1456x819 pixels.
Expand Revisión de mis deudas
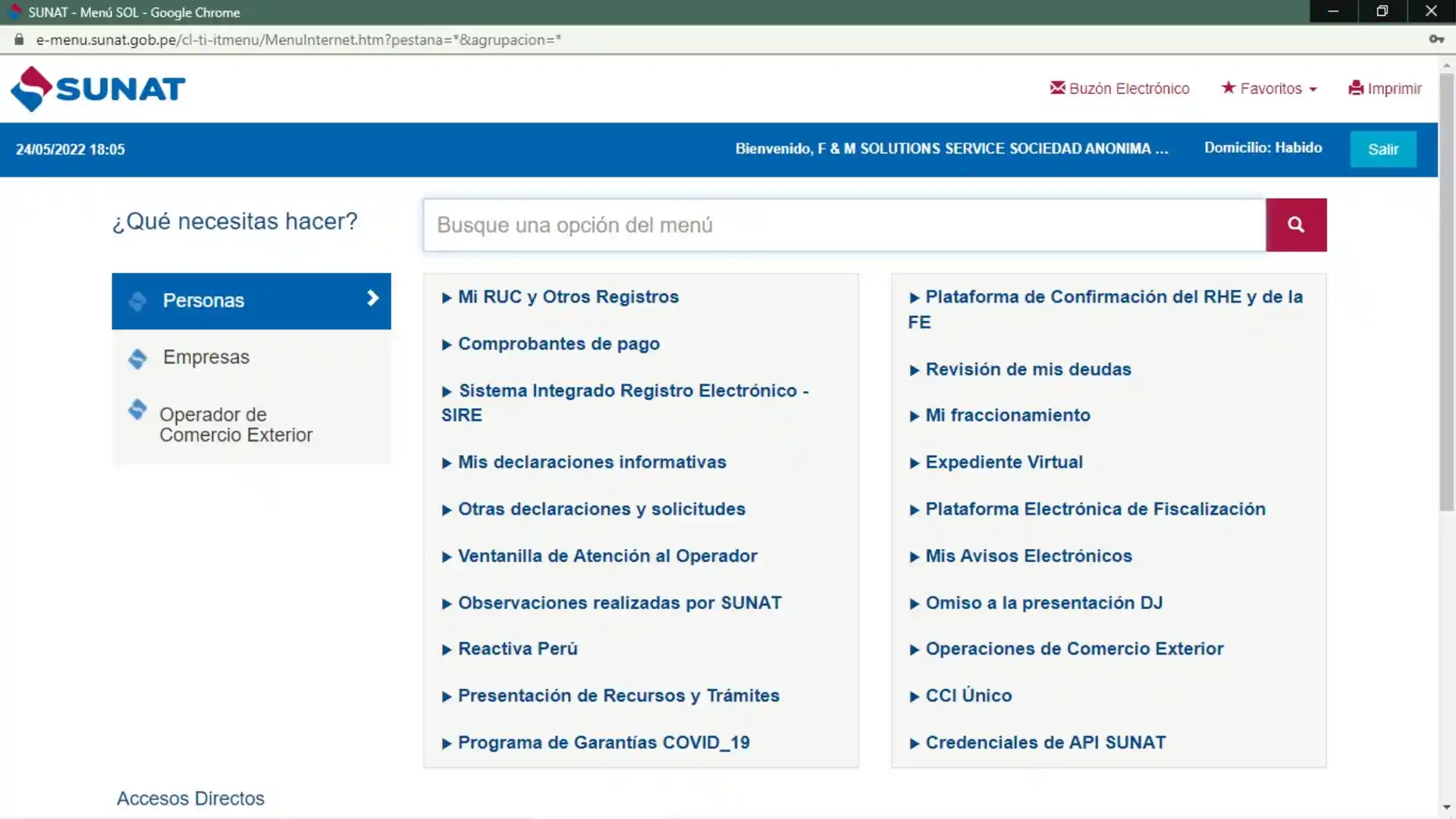pos(1020,369)
